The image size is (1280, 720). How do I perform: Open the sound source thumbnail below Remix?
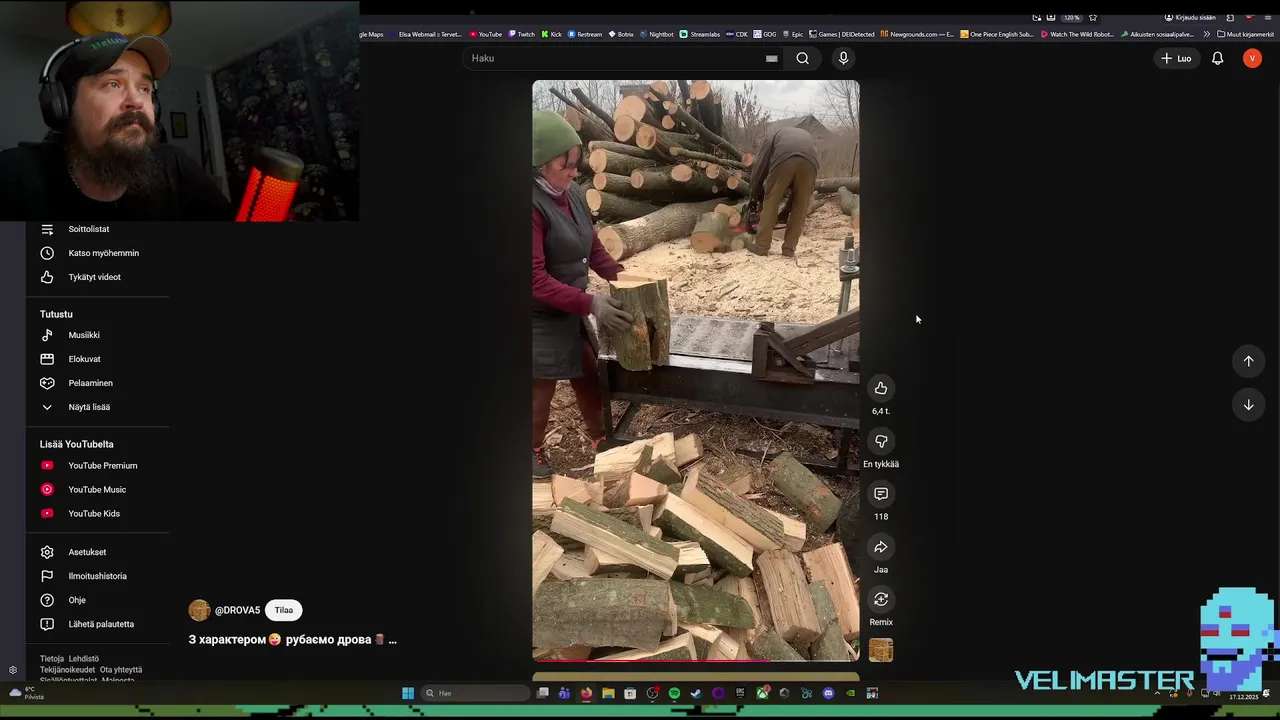(x=881, y=650)
